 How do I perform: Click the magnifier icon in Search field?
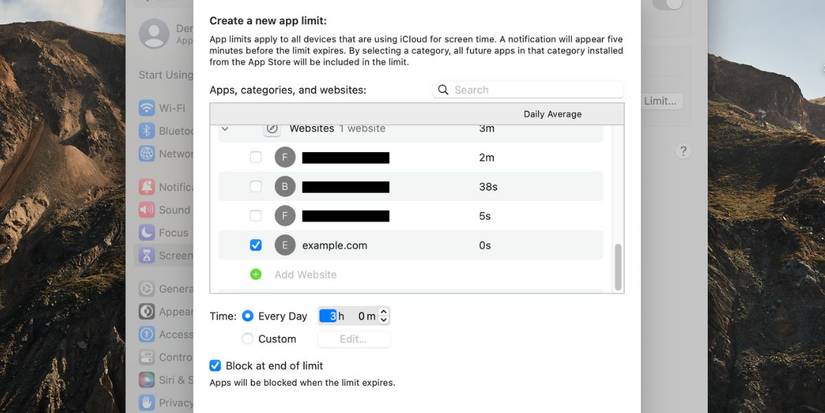(x=444, y=90)
